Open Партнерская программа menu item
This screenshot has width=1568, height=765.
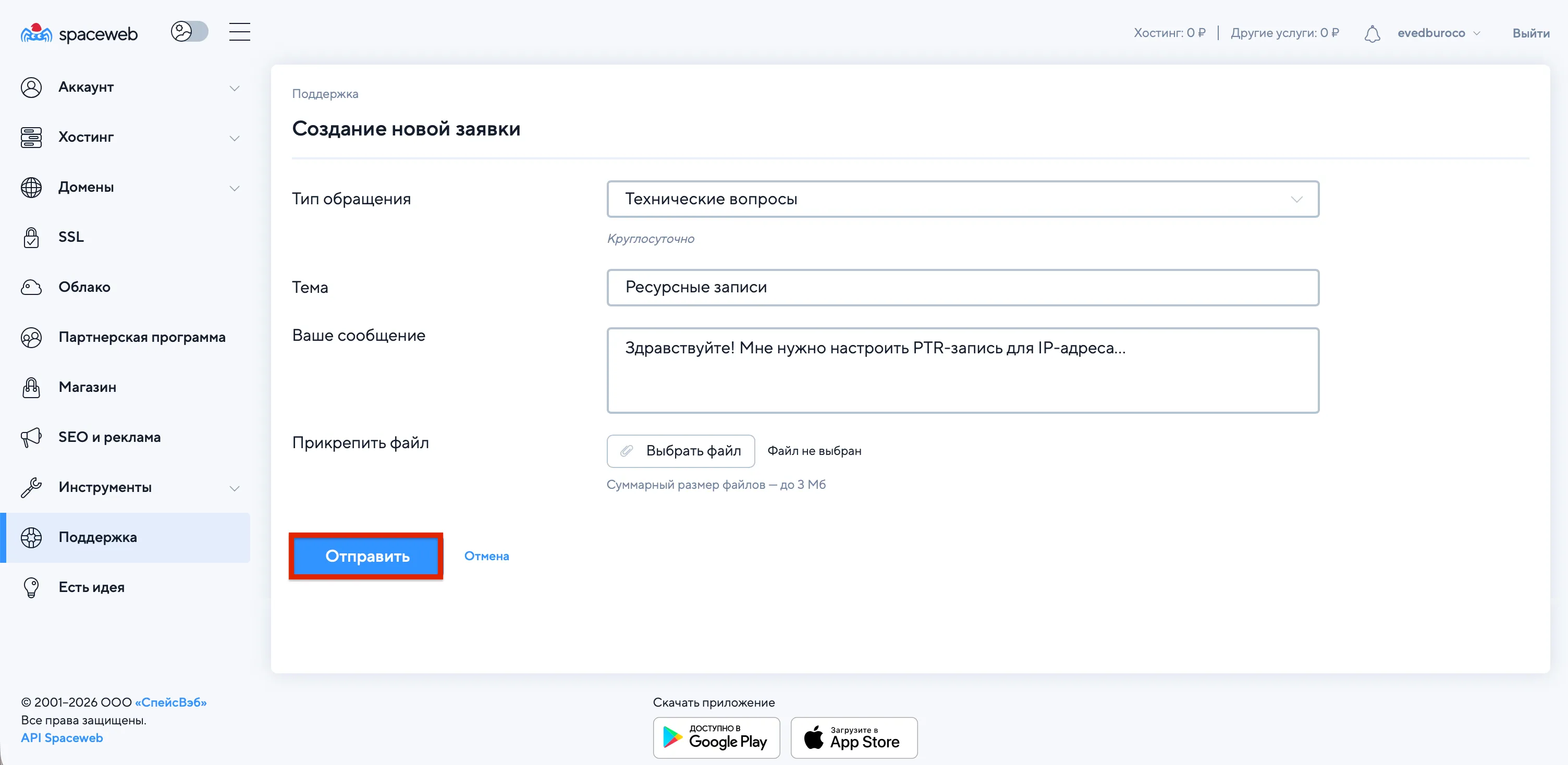[141, 337]
